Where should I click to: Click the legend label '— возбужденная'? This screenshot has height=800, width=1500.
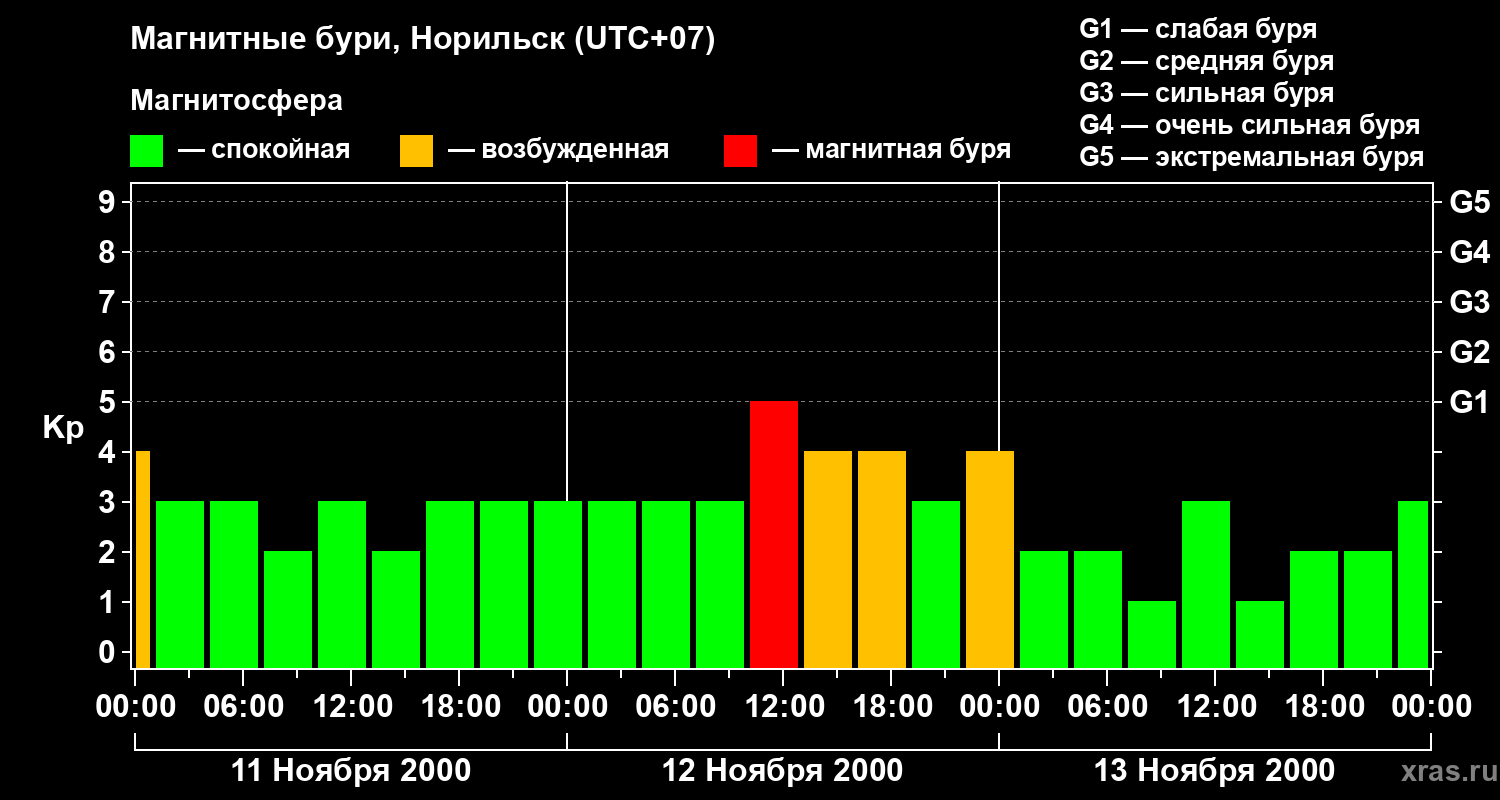coord(558,151)
